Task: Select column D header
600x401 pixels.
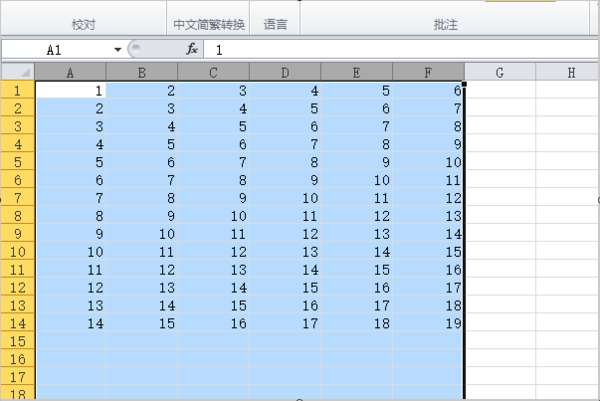Action: click(285, 72)
